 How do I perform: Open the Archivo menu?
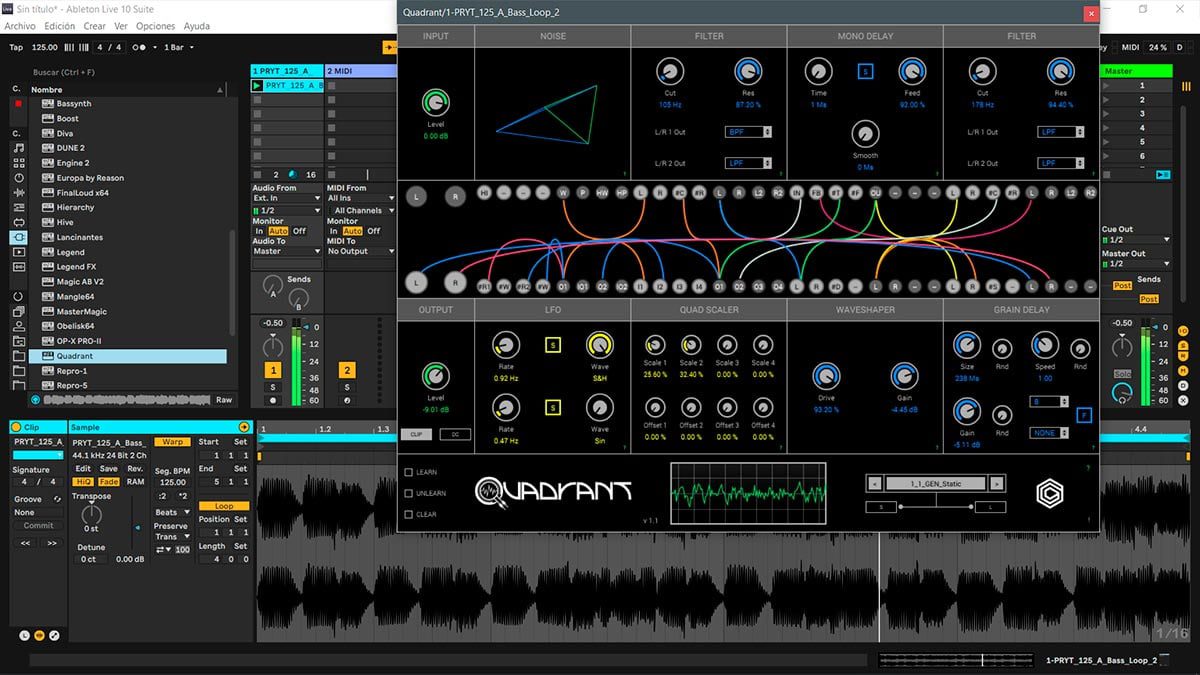20,26
